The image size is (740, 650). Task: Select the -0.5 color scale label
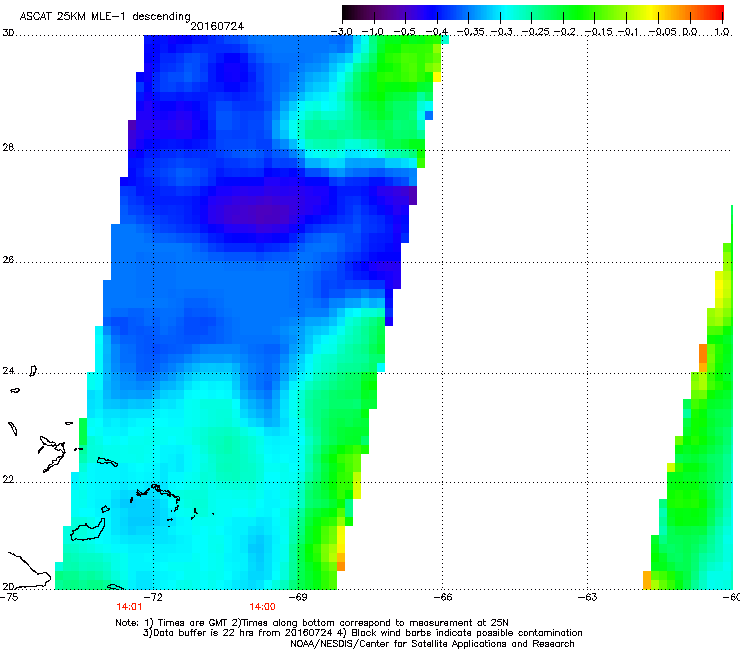tap(404, 32)
